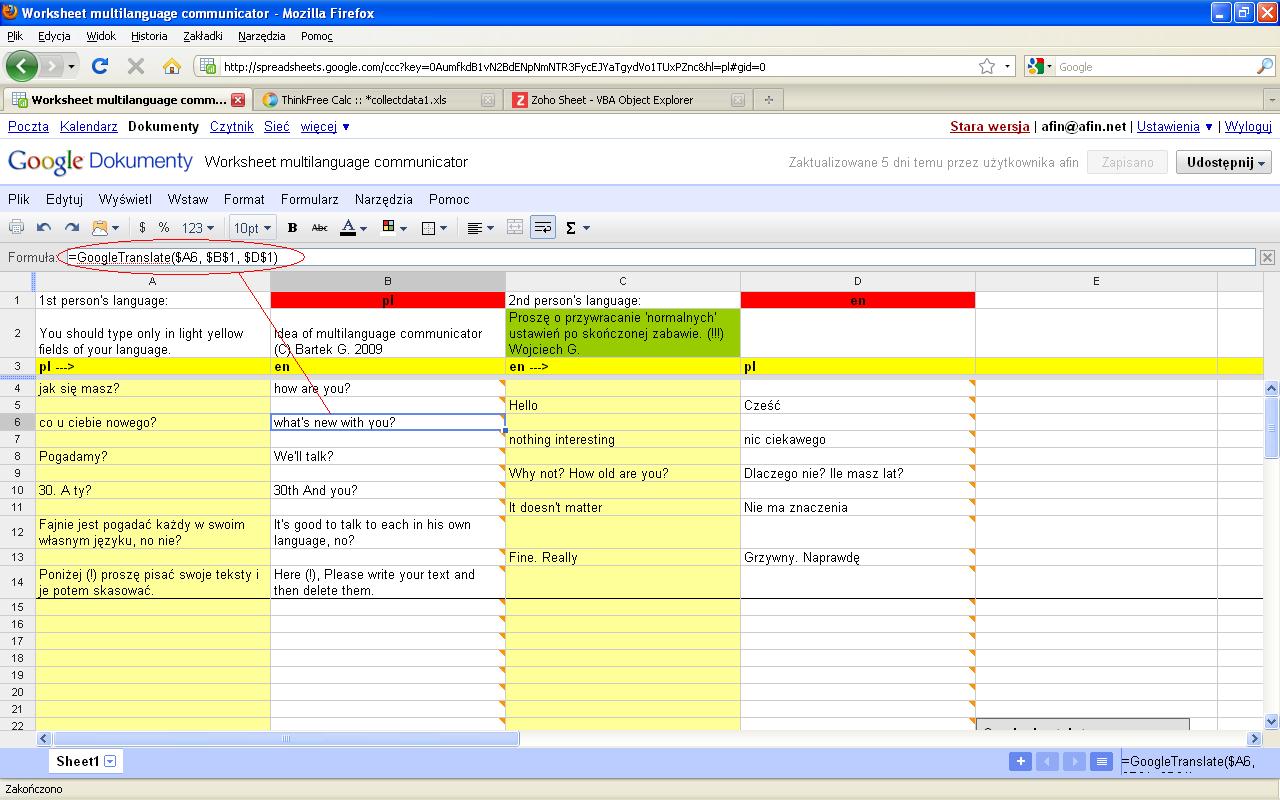Open the Wyświetl menu
The width and height of the screenshot is (1280, 800).
click(125, 199)
